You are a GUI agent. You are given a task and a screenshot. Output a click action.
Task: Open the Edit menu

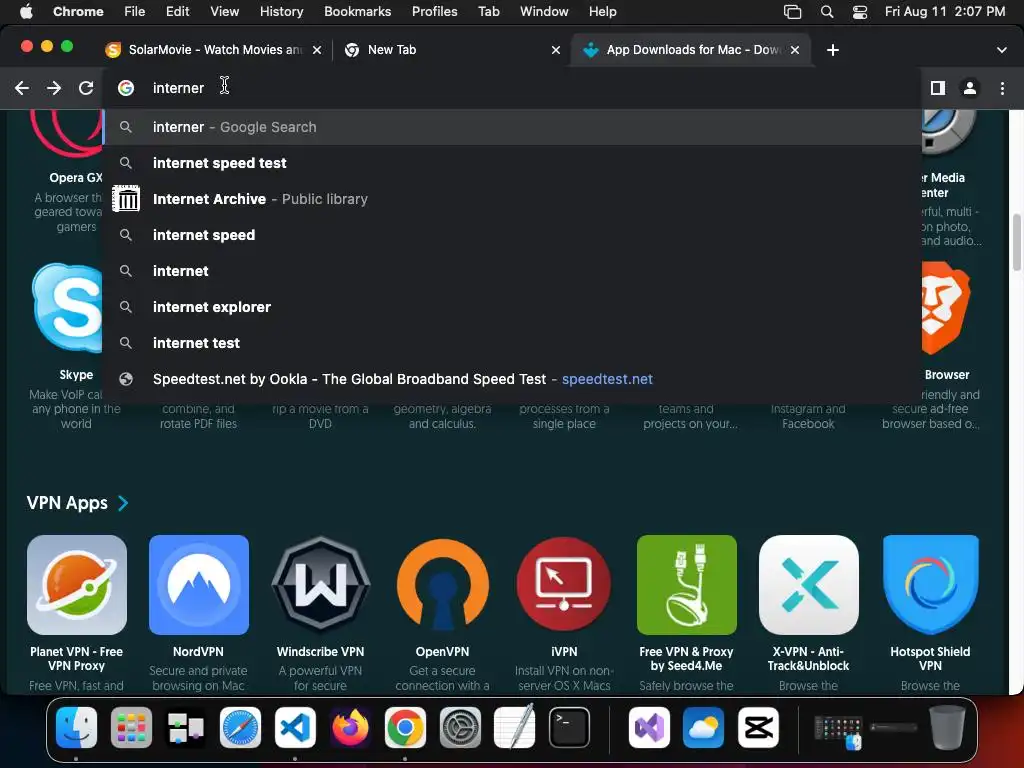(177, 12)
